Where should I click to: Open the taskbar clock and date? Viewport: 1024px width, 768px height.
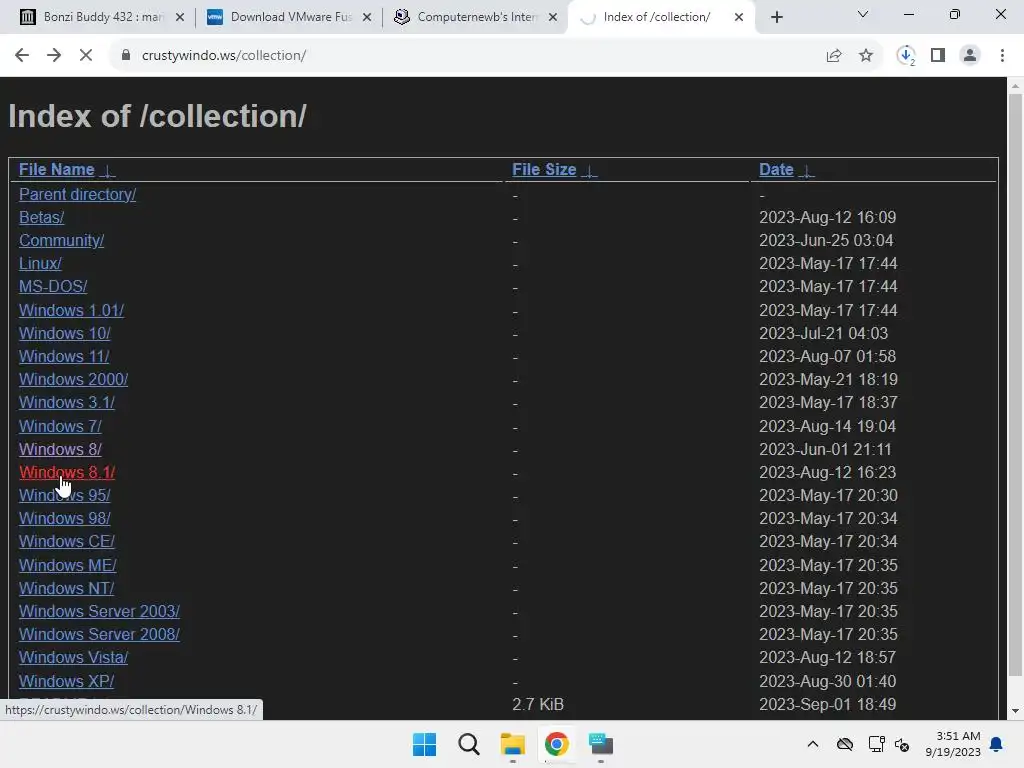click(953, 744)
